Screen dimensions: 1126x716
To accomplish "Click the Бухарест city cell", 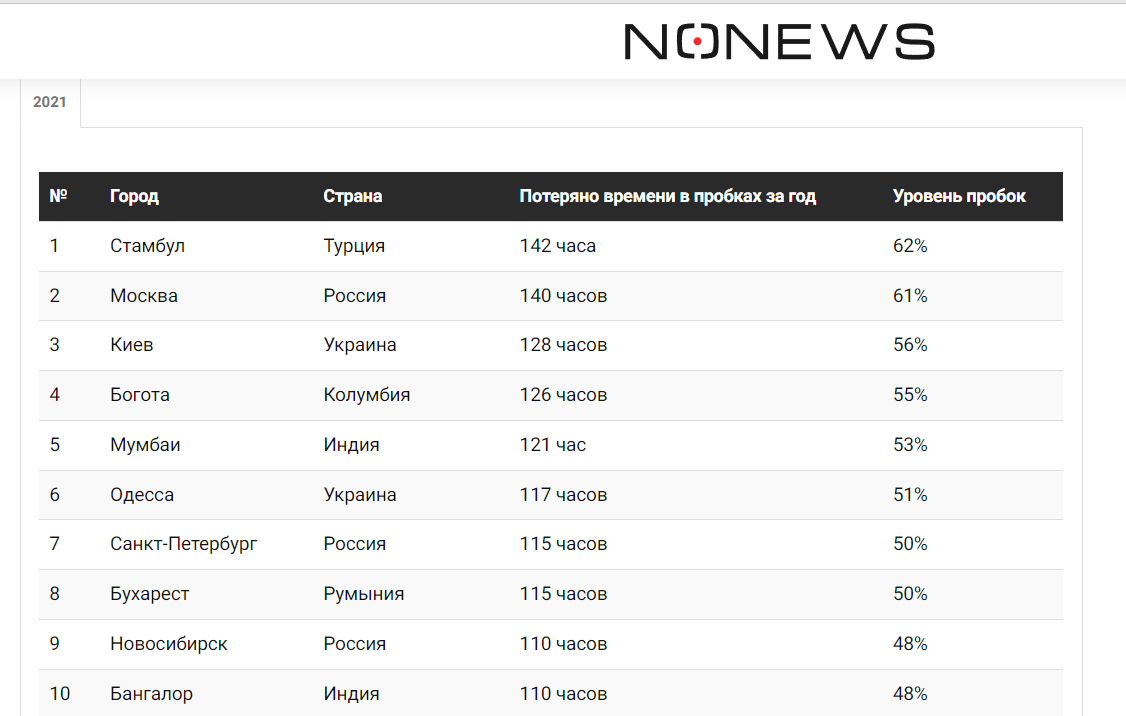I will pyautogui.click(x=149, y=594).
